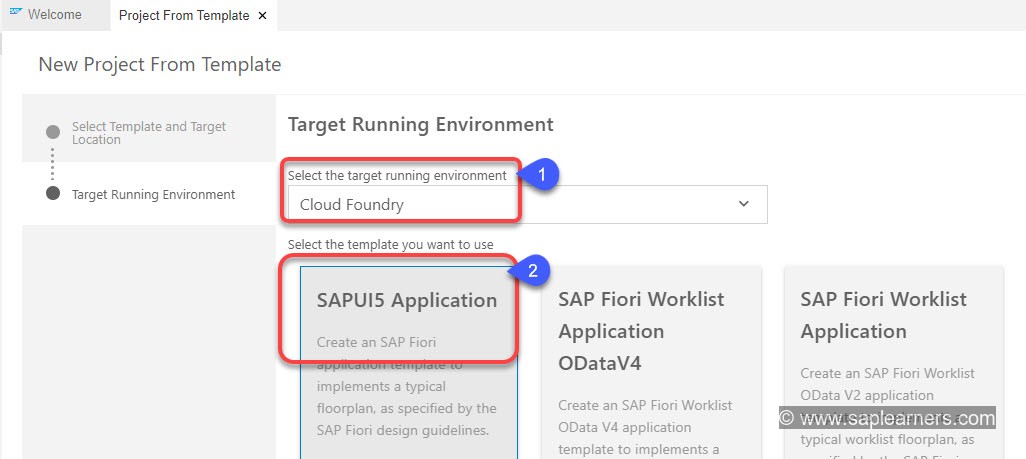
Task: Click the dropdown chevron arrow of Cloud Foundry
Action: click(743, 204)
